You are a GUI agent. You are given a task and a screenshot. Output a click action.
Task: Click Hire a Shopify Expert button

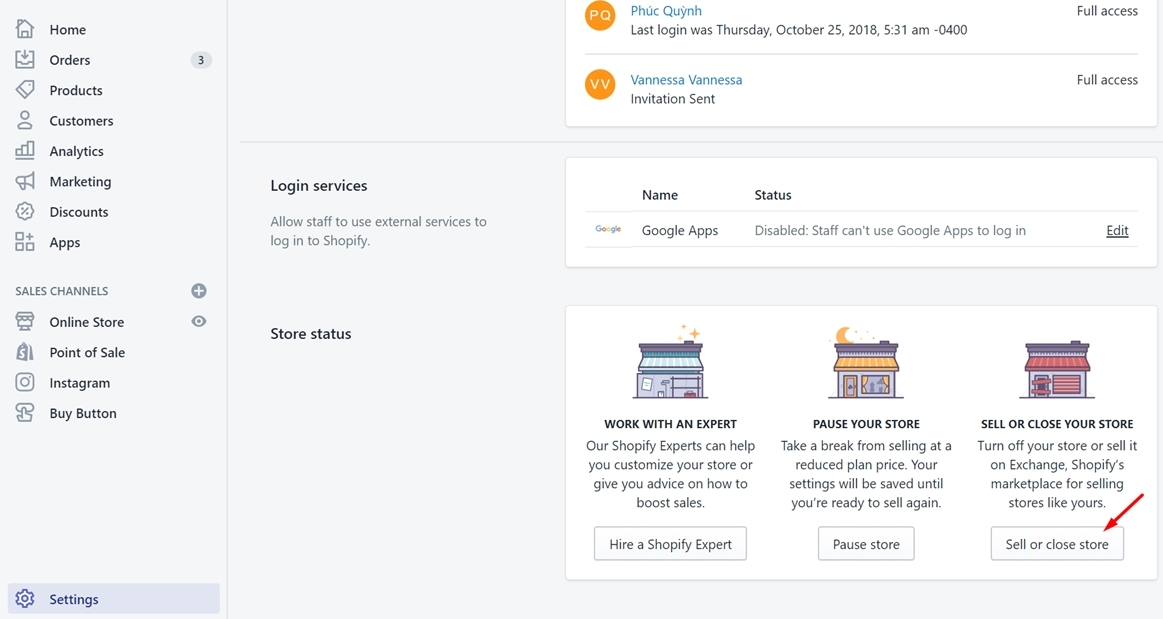(670, 544)
